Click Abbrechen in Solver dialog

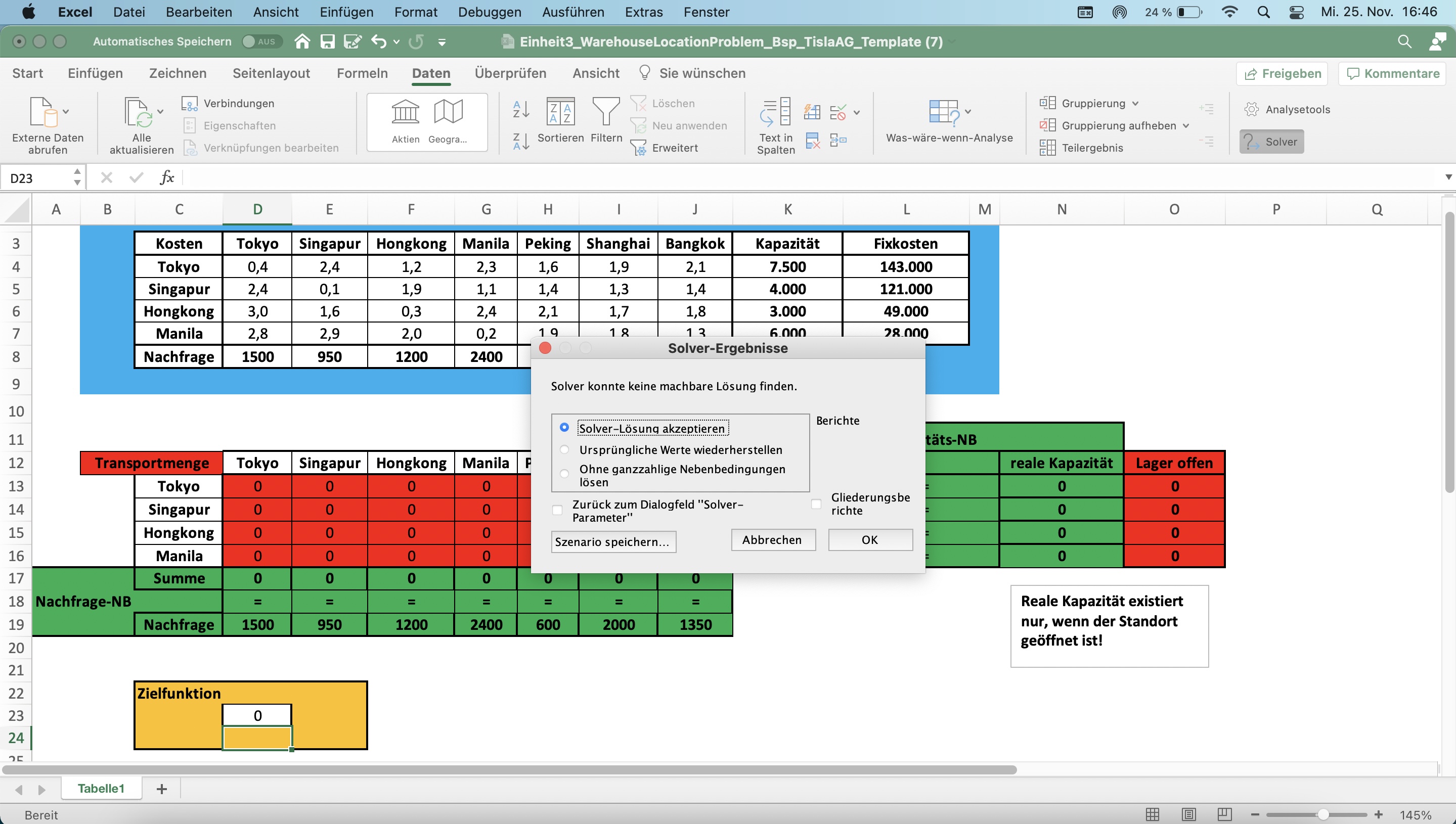click(x=773, y=540)
